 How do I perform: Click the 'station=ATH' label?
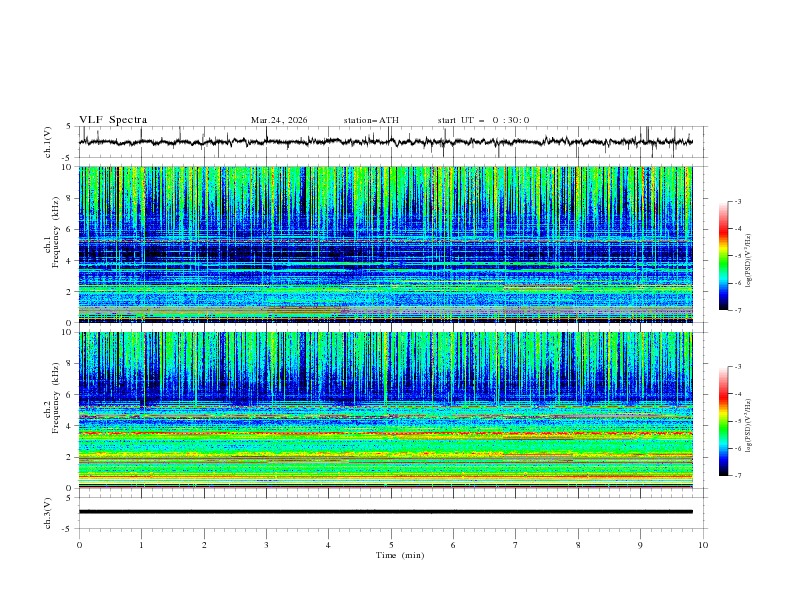click(x=371, y=120)
